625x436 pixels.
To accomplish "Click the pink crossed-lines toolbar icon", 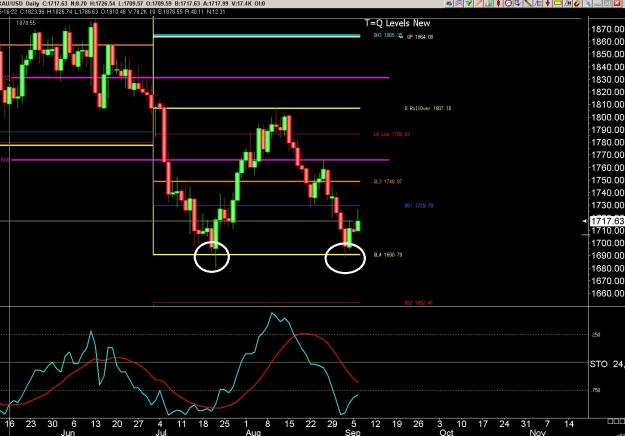I will click(x=459, y=3).
